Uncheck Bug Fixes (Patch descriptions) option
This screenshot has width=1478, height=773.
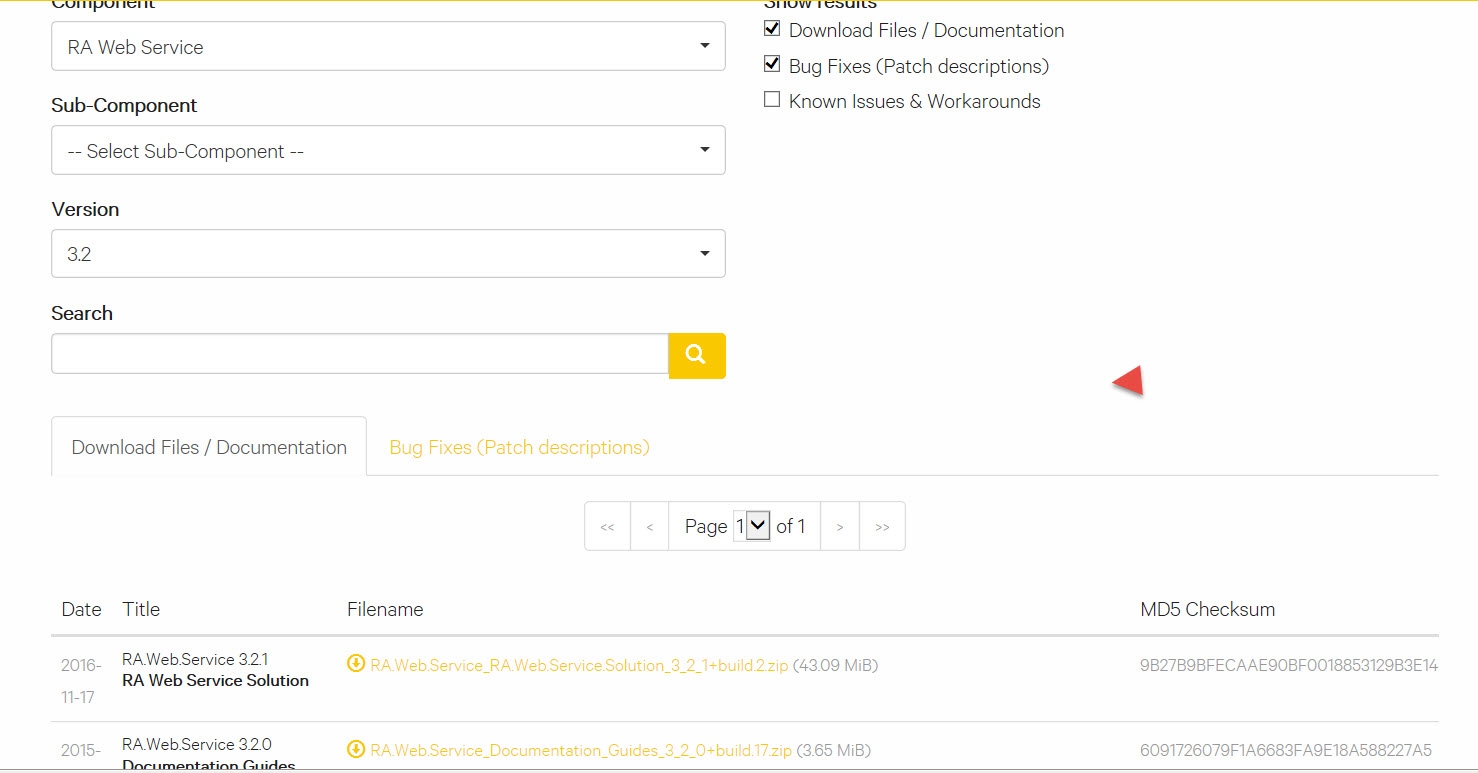[771, 63]
